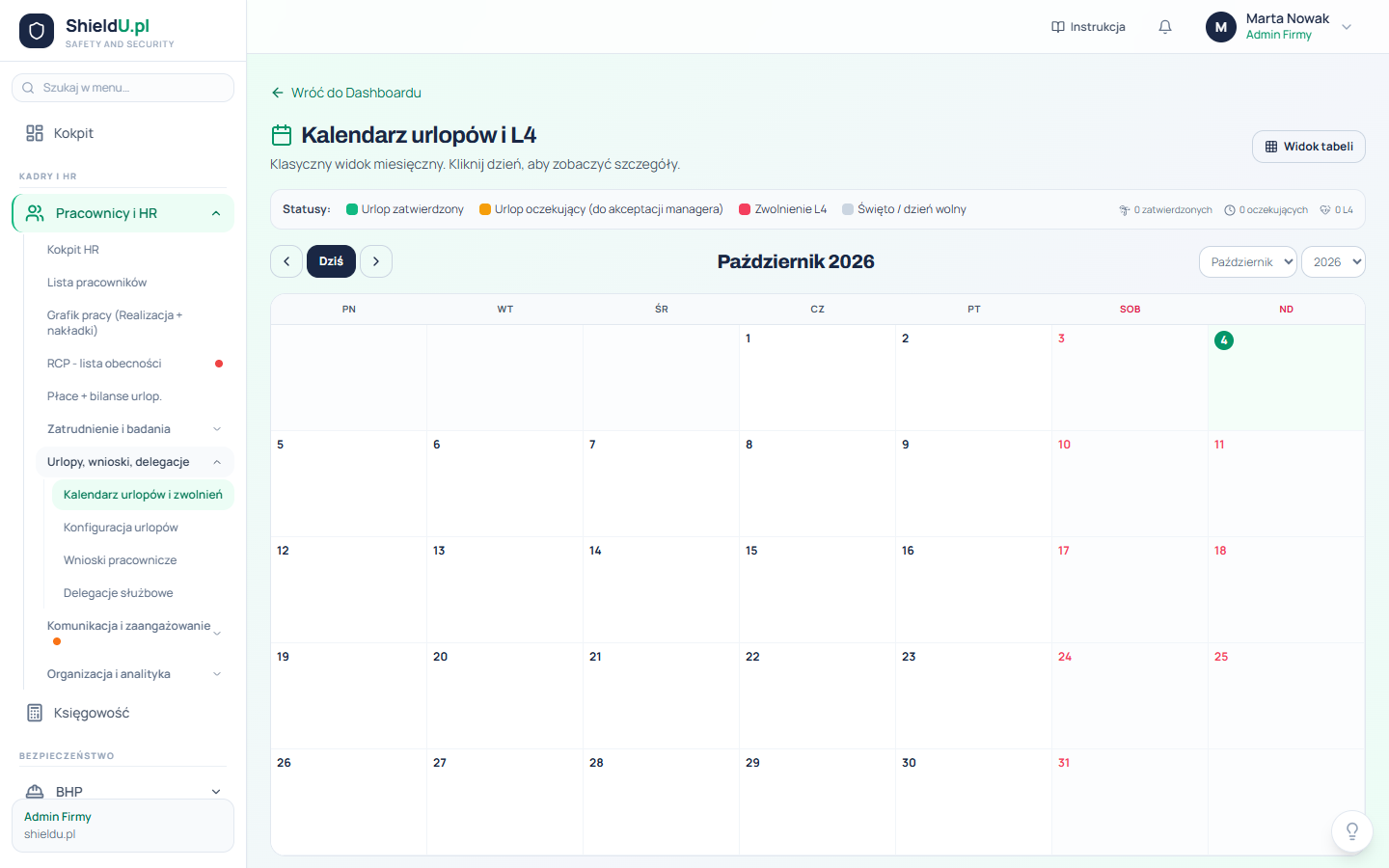Go to the previous month arrow
The height and width of the screenshot is (868, 1389).
click(286, 261)
